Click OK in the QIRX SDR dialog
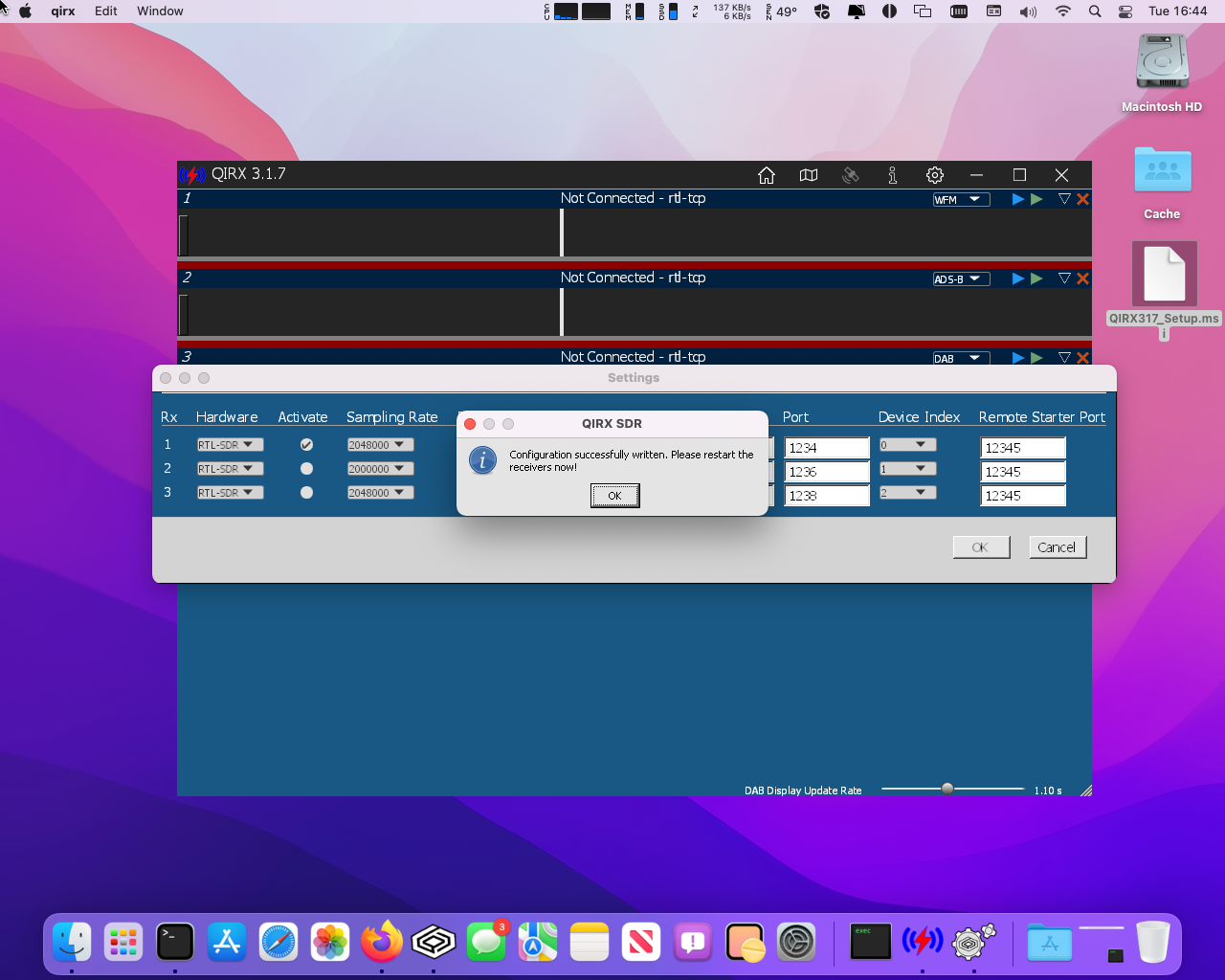1225x980 pixels. tap(614, 496)
